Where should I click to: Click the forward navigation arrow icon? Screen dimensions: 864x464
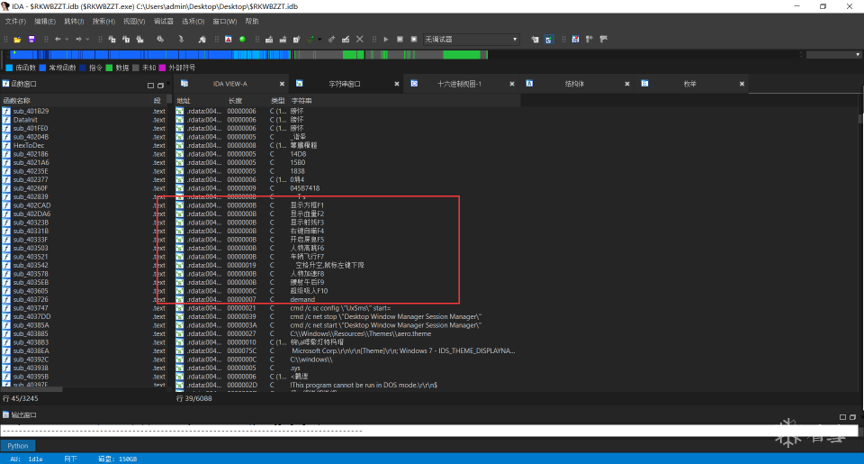tap(78, 39)
